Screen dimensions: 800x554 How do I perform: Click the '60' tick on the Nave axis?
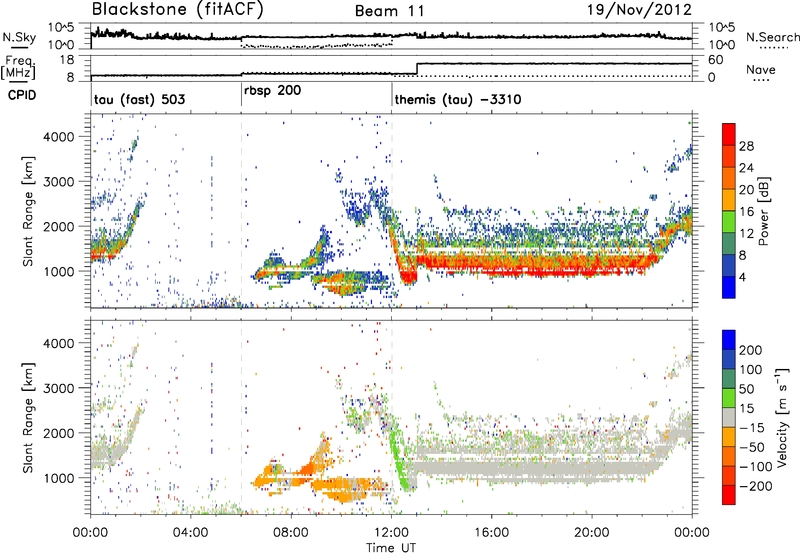coord(715,60)
